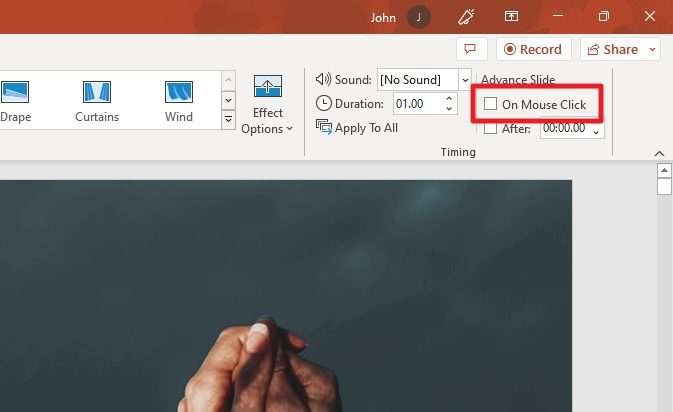Image resolution: width=673 pixels, height=412 pixels.
Task: Enable the After checkbox
Action: tap(490, 128)
